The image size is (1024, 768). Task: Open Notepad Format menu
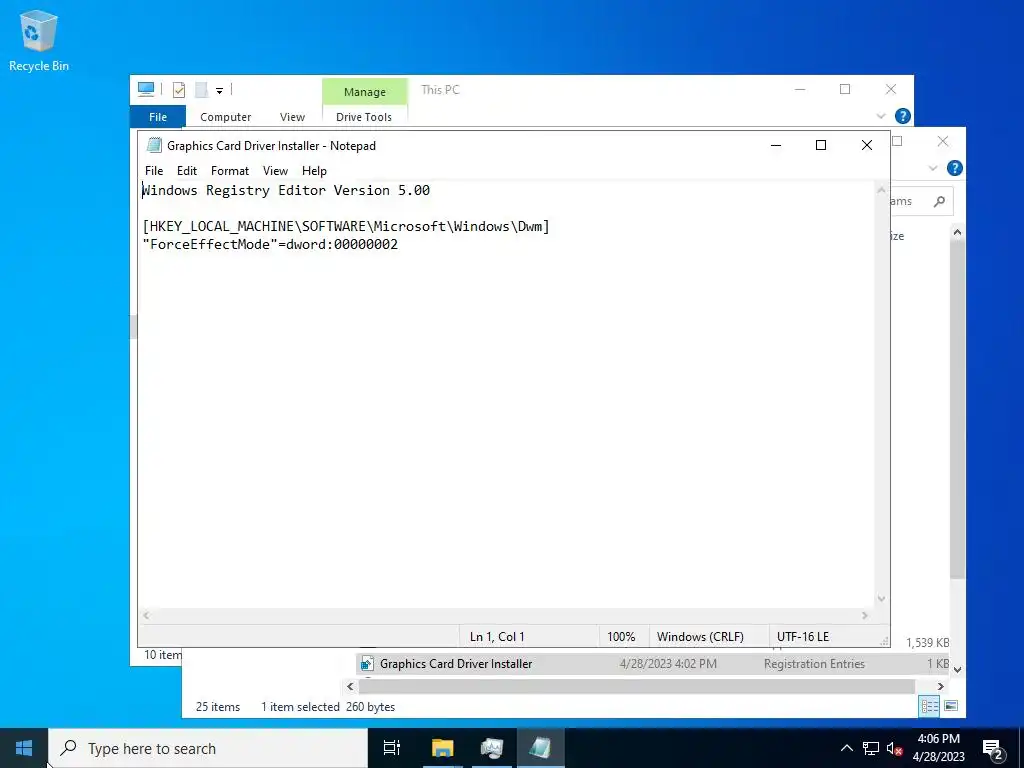pos(230,170)
